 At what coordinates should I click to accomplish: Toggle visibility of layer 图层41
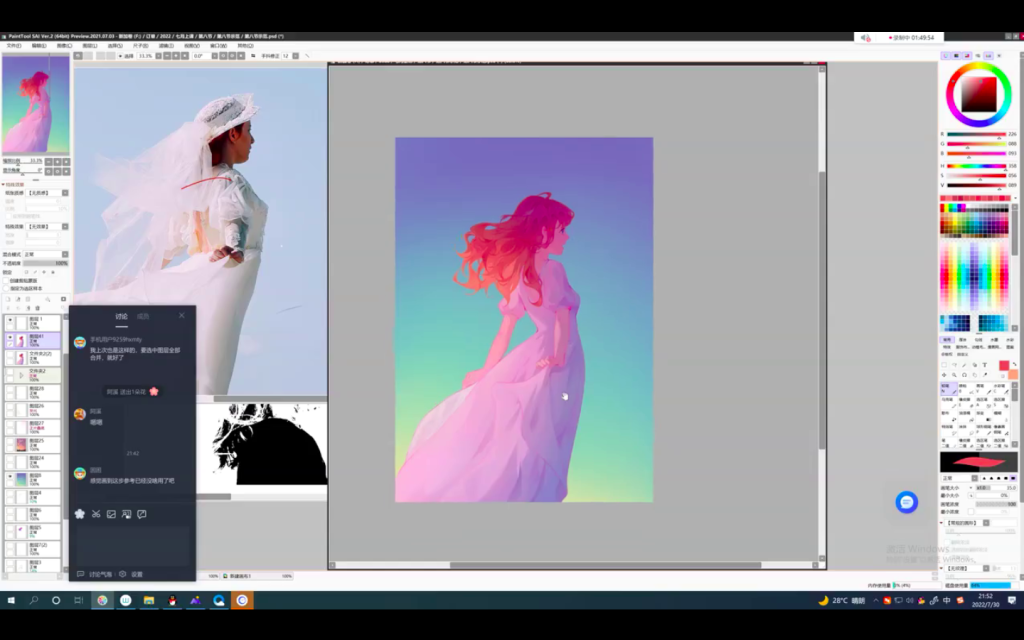[x=10, y=339]
